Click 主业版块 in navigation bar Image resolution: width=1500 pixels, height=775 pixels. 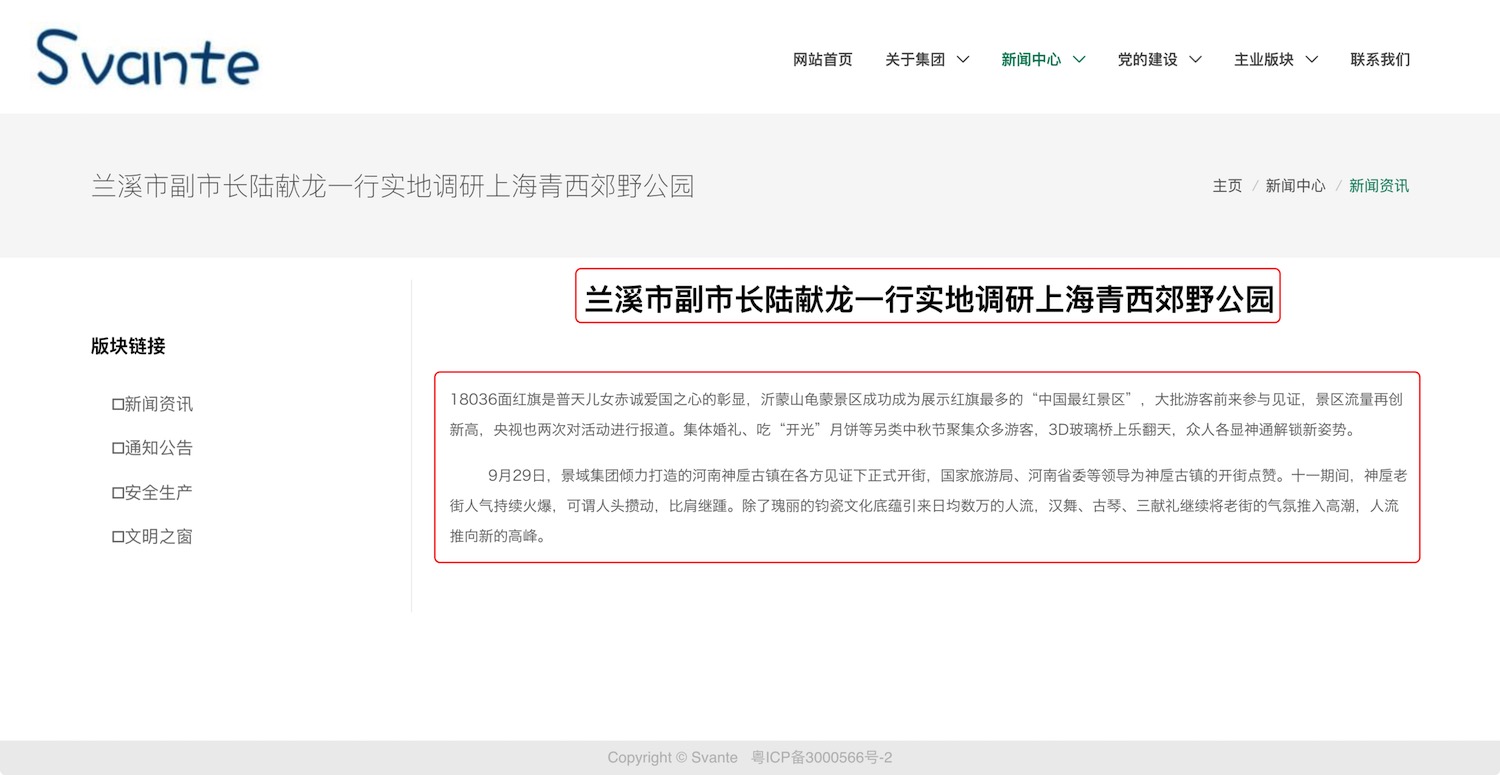[x=1263, y=60]
